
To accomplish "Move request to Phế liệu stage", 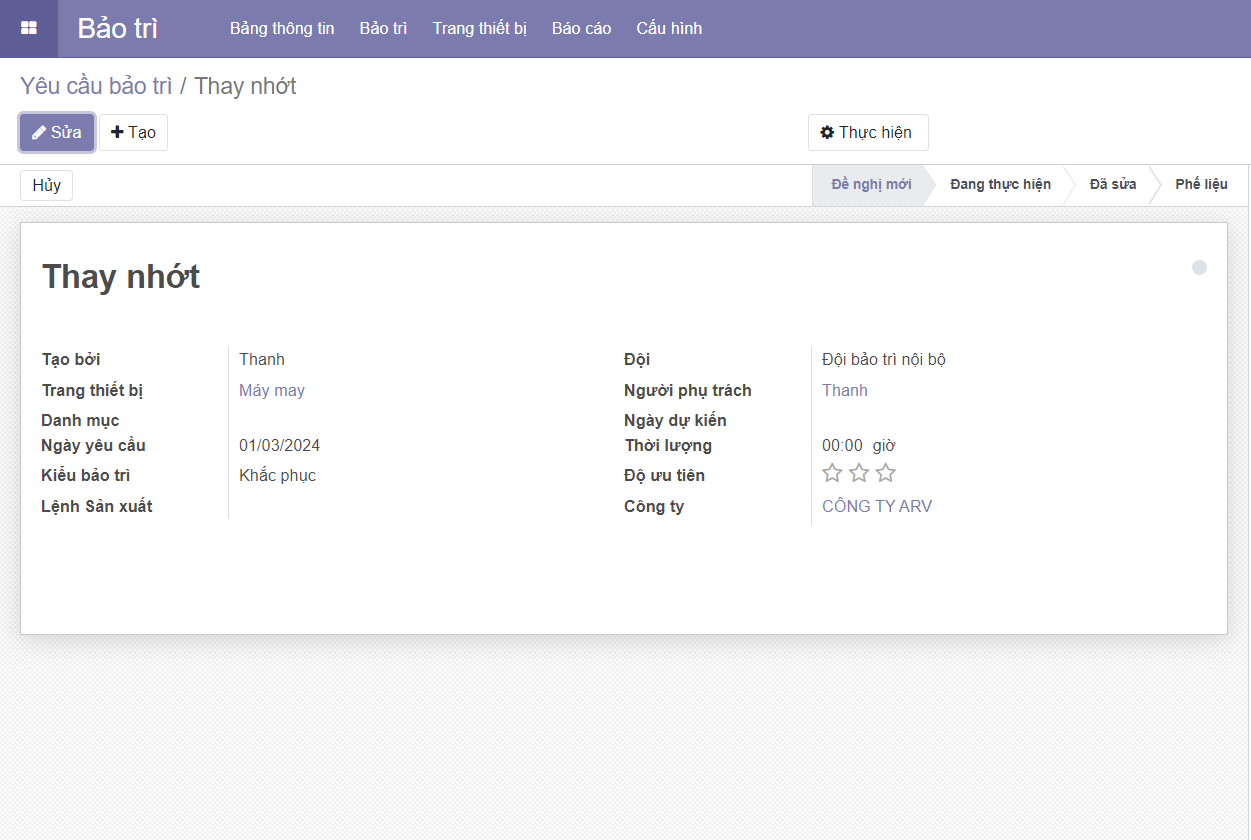I will tap(1200, 185).
